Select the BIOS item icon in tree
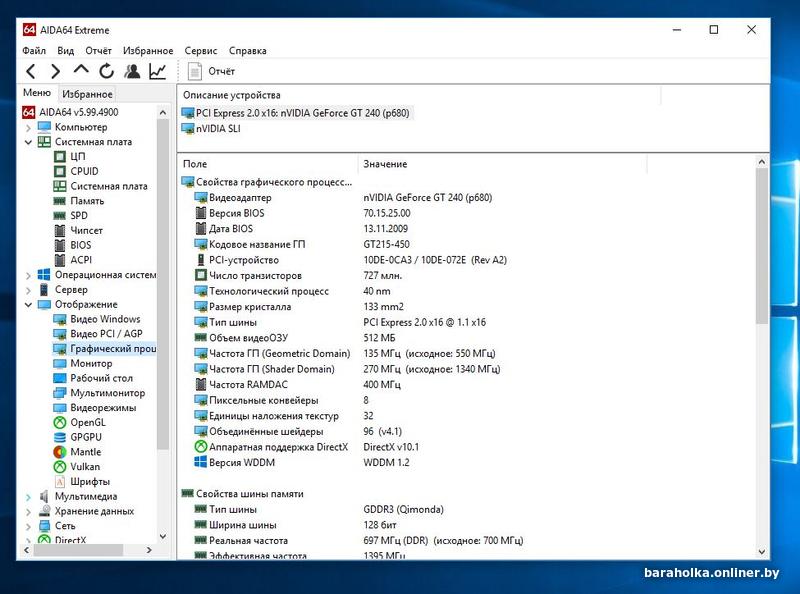This screenshot has height=594, width=800. click(60, 245)
